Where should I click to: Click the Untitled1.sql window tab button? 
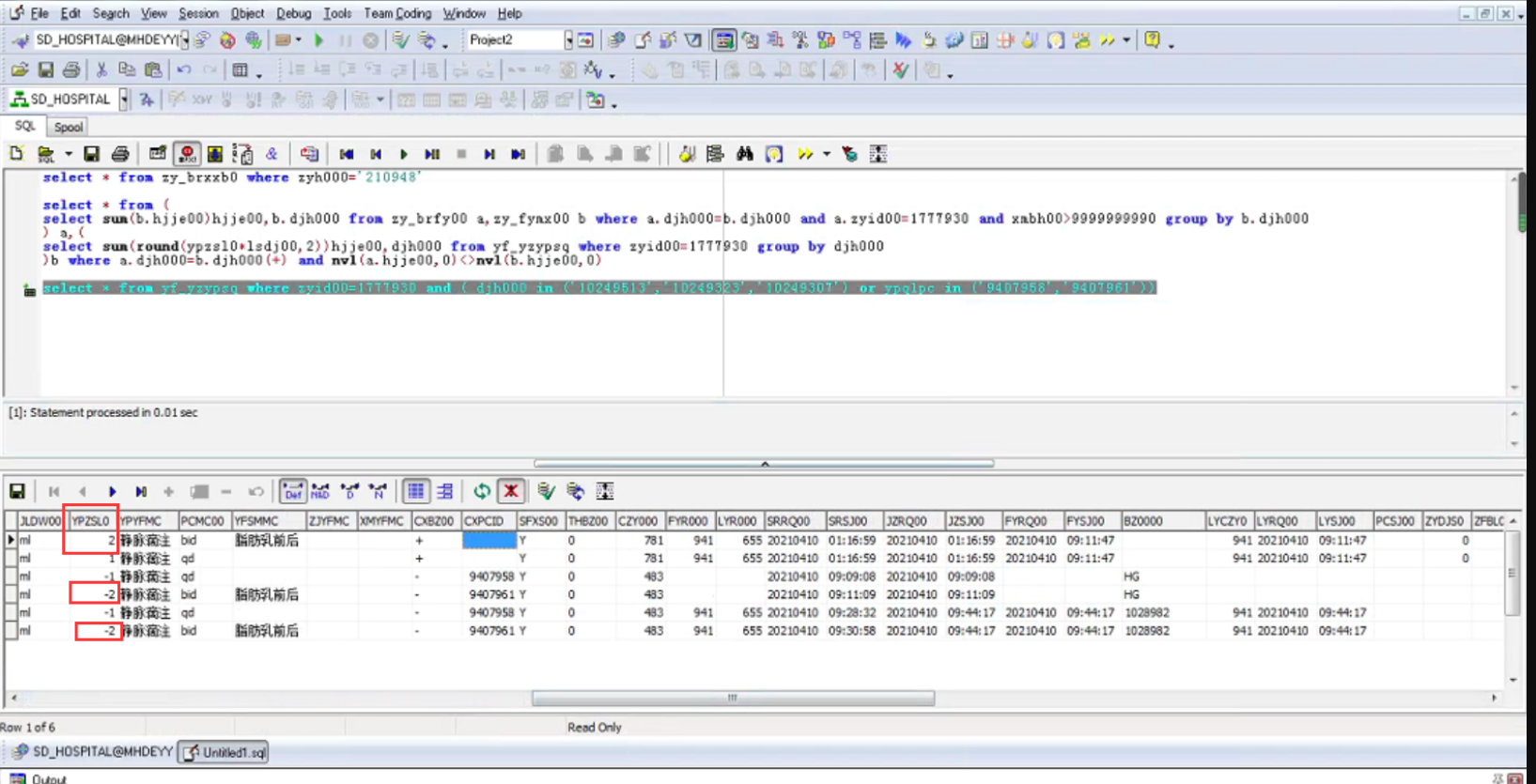225,752
